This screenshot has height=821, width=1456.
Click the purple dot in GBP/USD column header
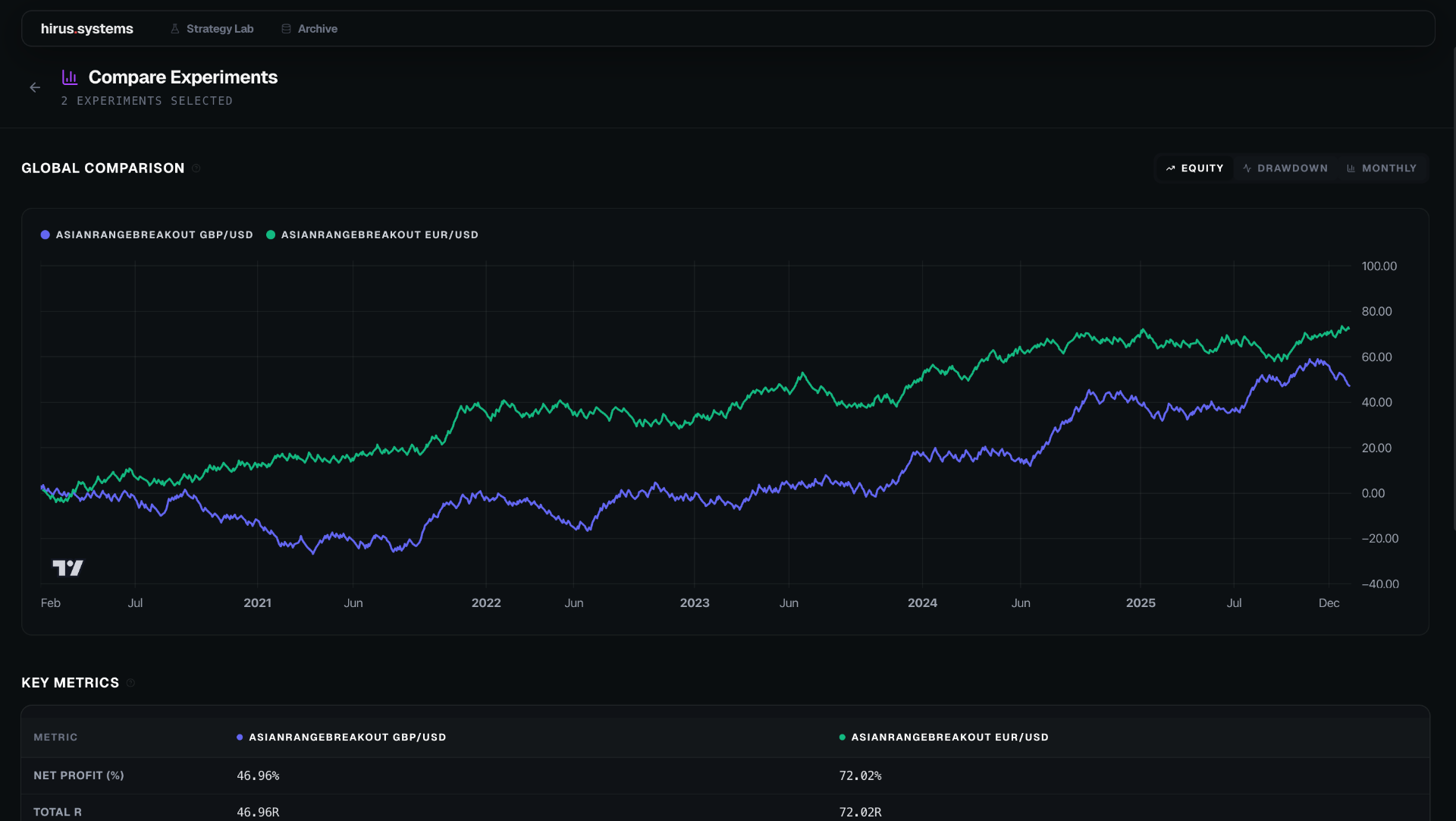click(240, 738)
